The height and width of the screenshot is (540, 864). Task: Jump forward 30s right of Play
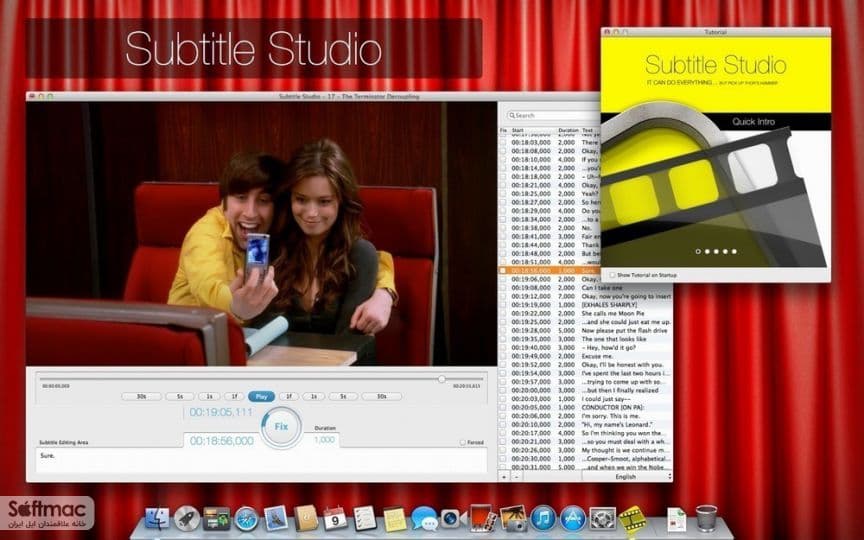pyautogui.click(x=381, y=396)
